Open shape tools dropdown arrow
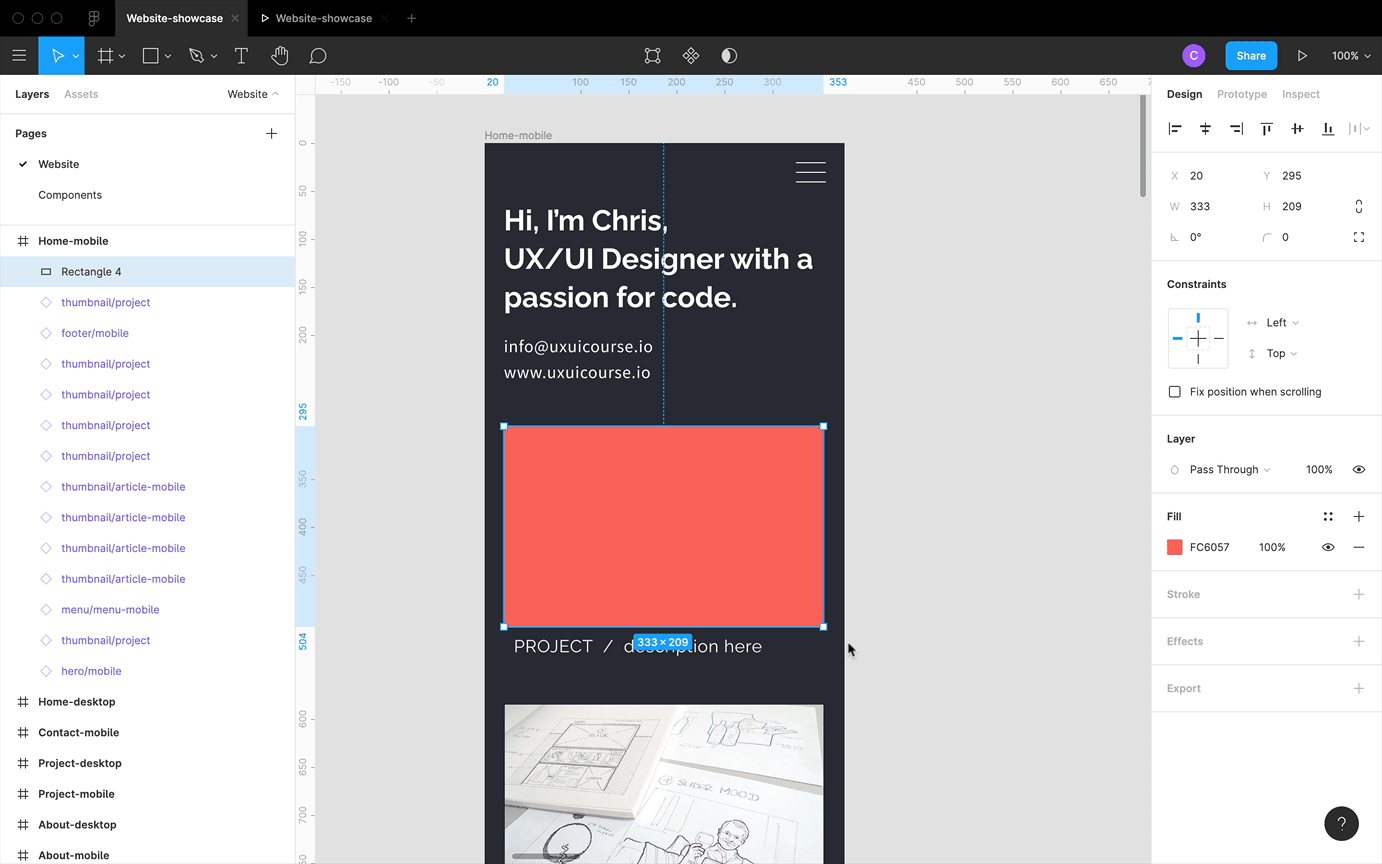 tap(168, 57)
